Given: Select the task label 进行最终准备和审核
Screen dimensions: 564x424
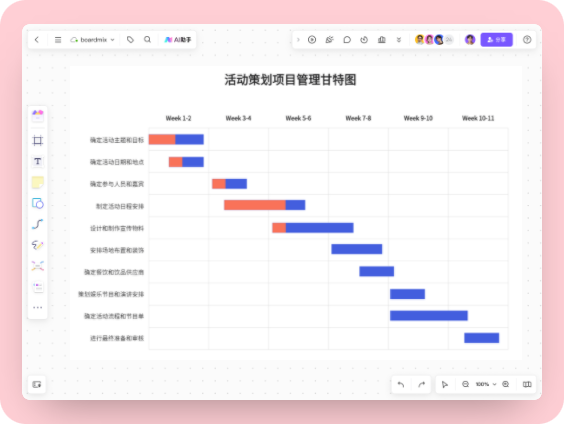Looking at the screenshot, I should pos(117,338).
